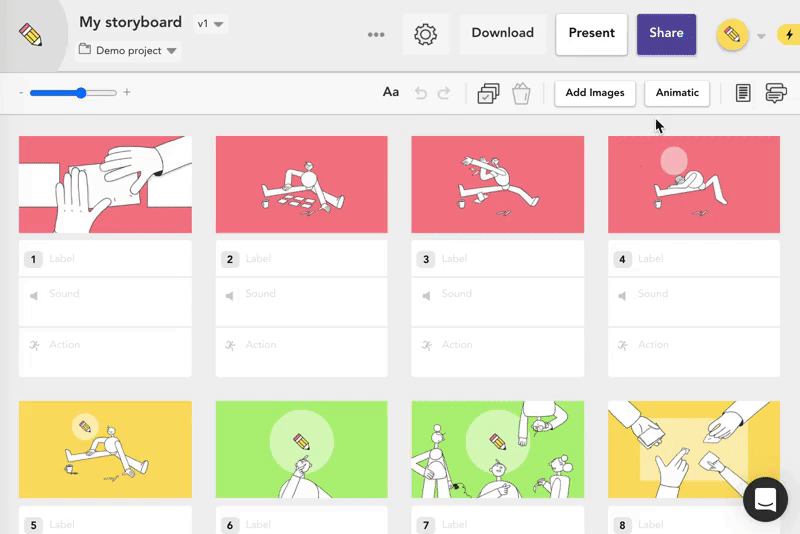
Task: Adjust the frame size zoom slider
Action: pos(81,93)
